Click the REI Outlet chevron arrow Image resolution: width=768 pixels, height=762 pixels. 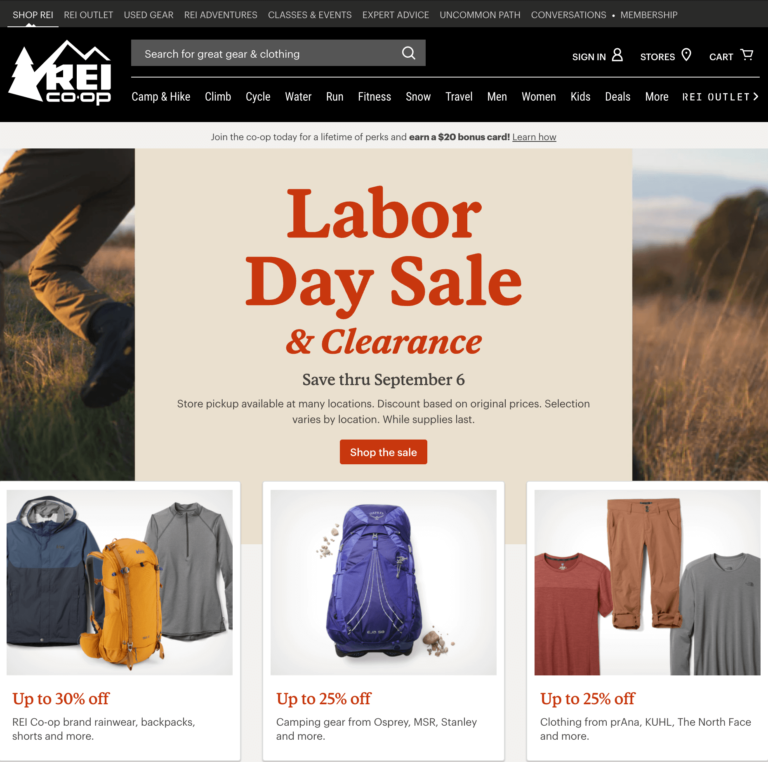[756, 96]
